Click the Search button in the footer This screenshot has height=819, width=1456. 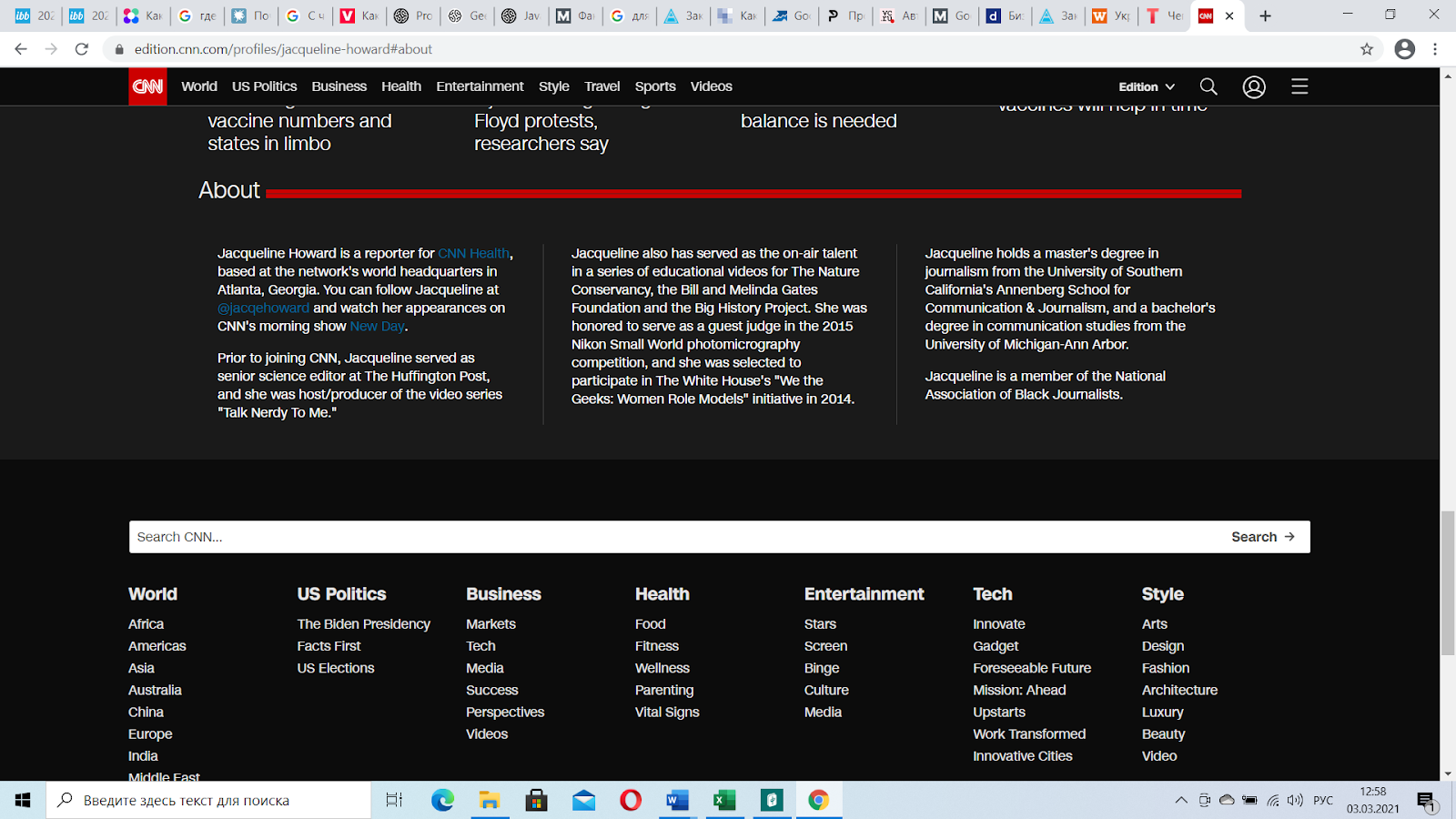point(1263,537)
